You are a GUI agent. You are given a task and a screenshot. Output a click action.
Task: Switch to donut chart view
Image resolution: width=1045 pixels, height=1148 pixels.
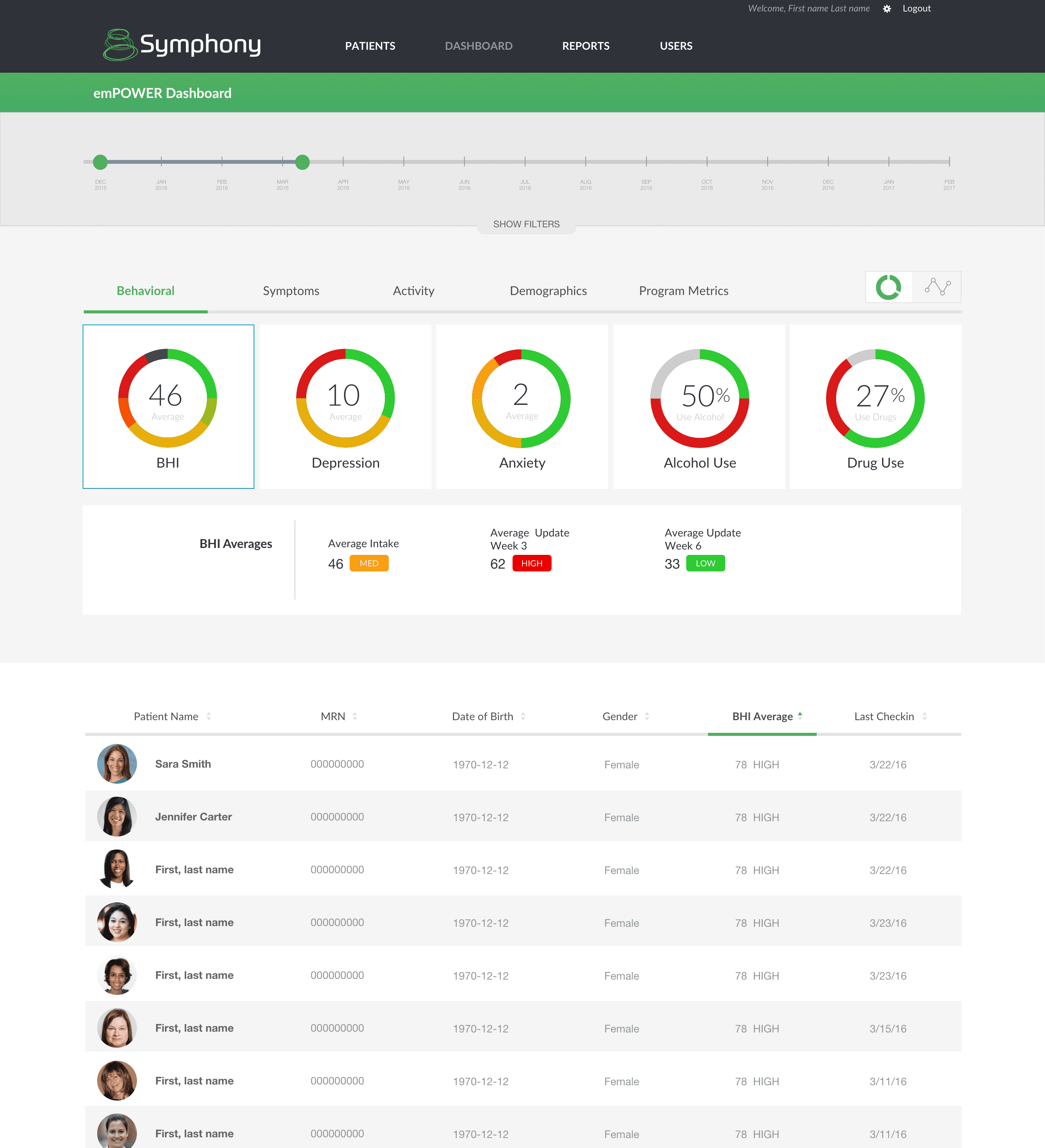pyautogui.click(x=889, y=287)
